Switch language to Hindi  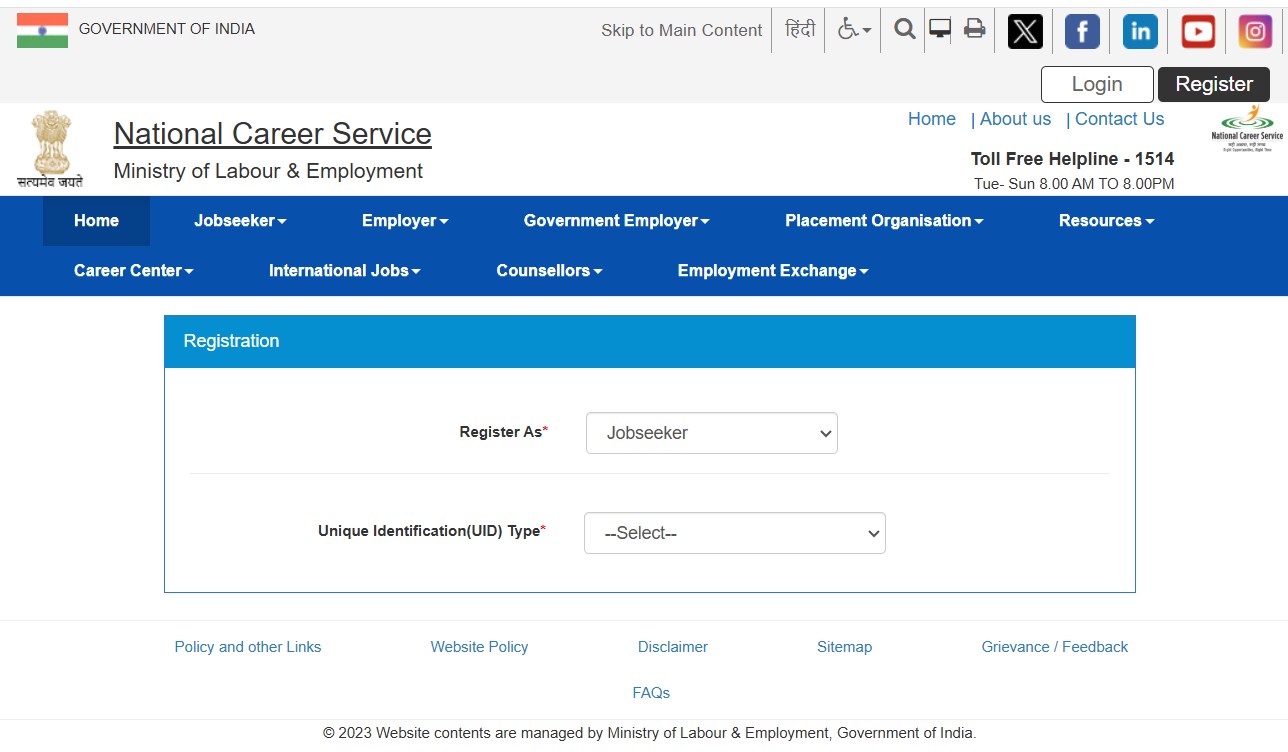coord(800,30)
